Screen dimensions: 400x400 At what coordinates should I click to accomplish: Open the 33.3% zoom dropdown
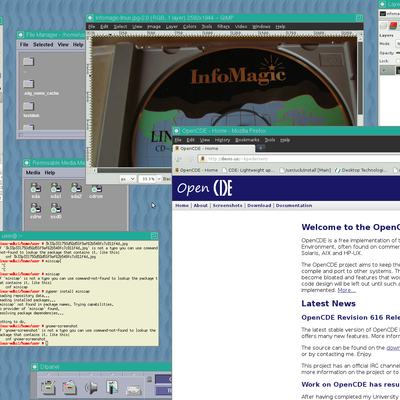point(150,179)
